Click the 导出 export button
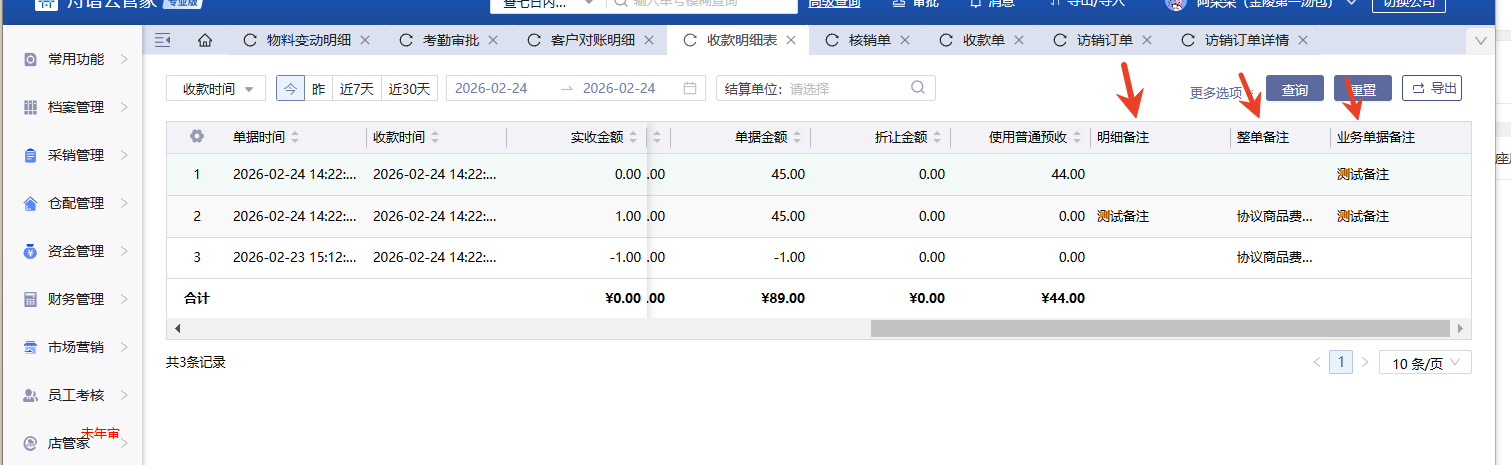This screenshot has width=1511, height=465. 1432,88
